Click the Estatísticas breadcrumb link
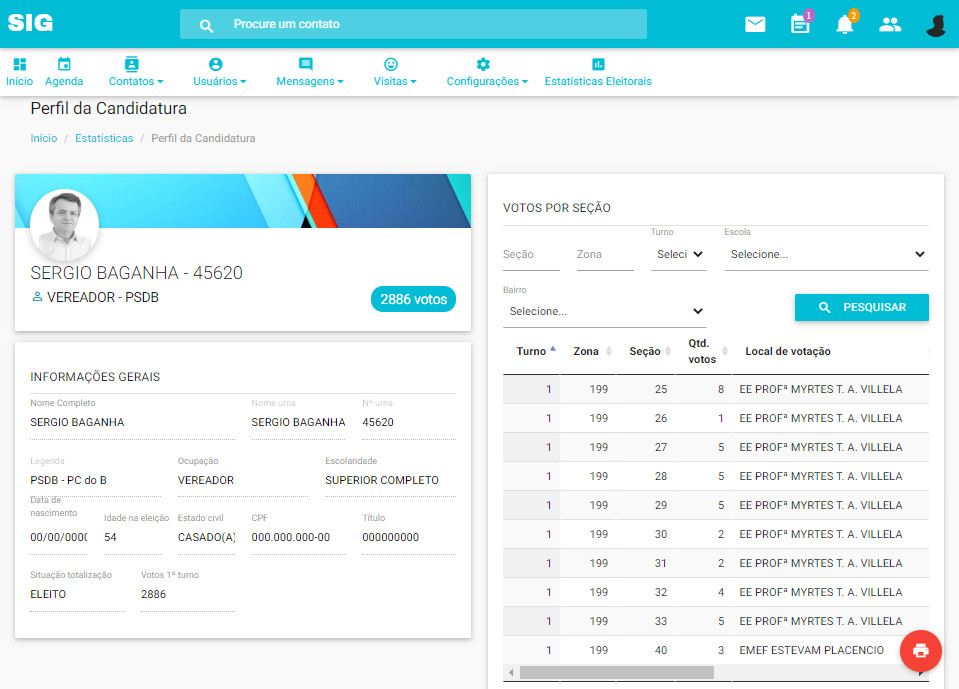Image resolution: width=959 pixels, height=689 pixels. tap(104, 138)
